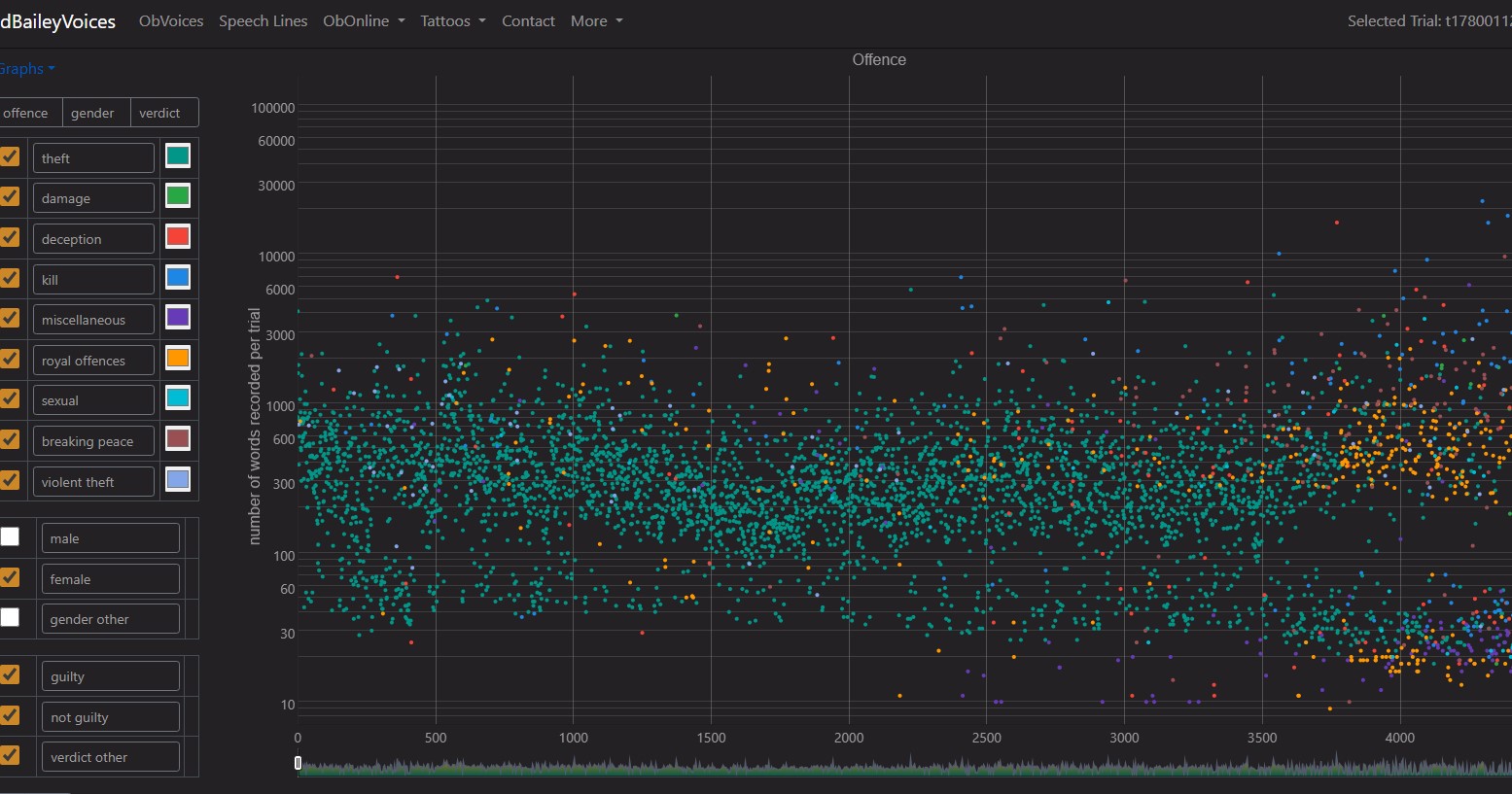The image size is (1512, 794).
Task: Click the orange royal offences swatch
Action: click(x=177, y=358)
